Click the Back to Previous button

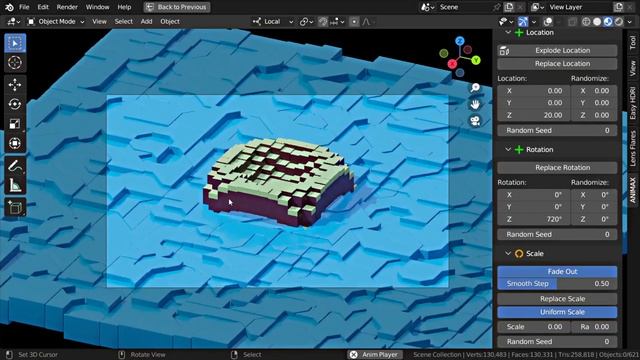click(177, 7)
